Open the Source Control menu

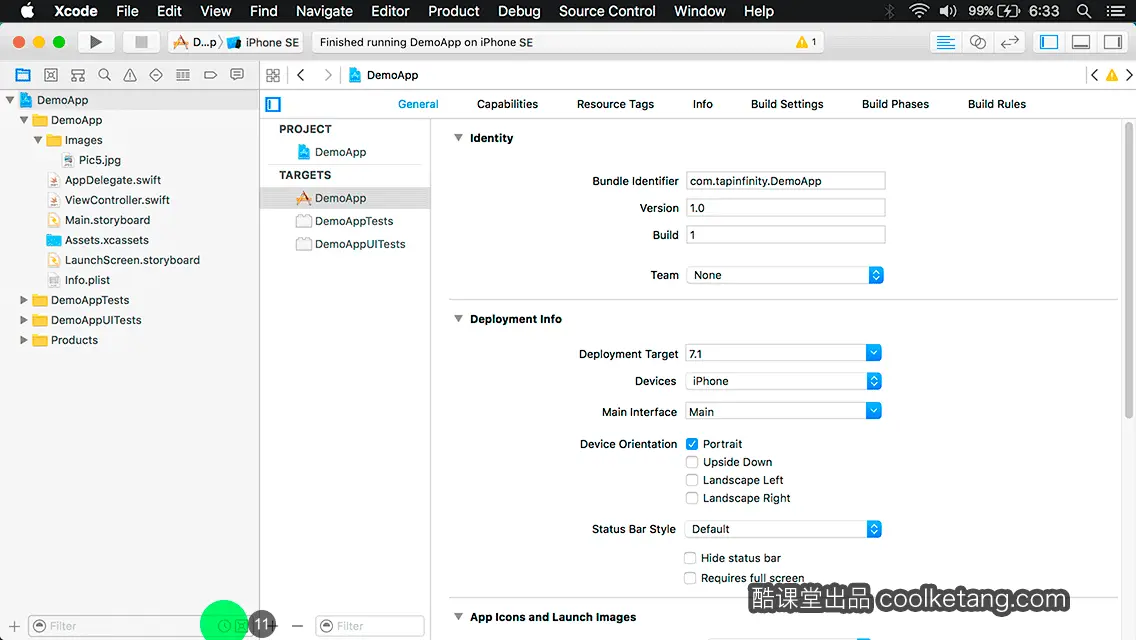[606, 11]
